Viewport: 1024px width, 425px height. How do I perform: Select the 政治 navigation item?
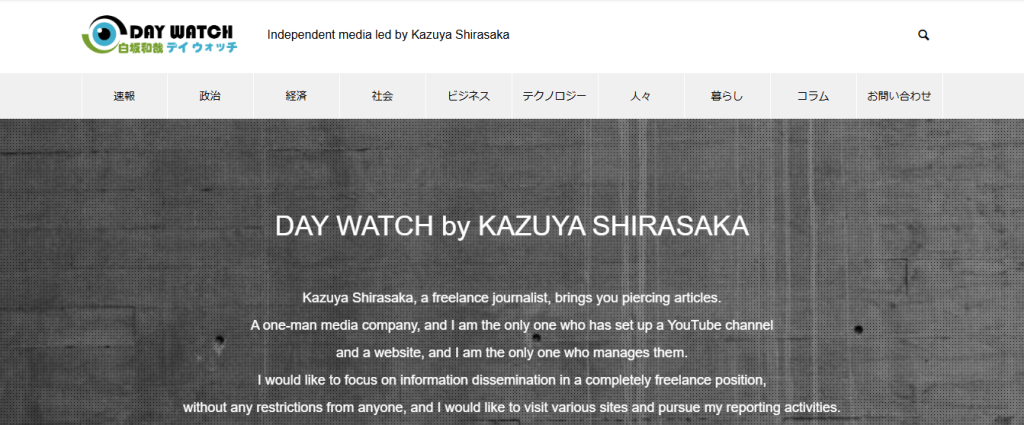coord(210,96)
